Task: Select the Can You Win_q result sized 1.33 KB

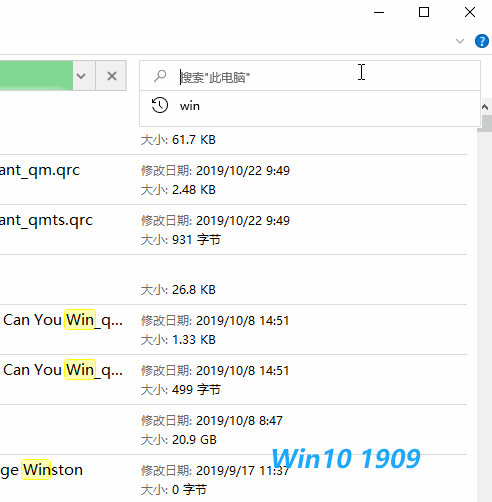Action: 63,320
